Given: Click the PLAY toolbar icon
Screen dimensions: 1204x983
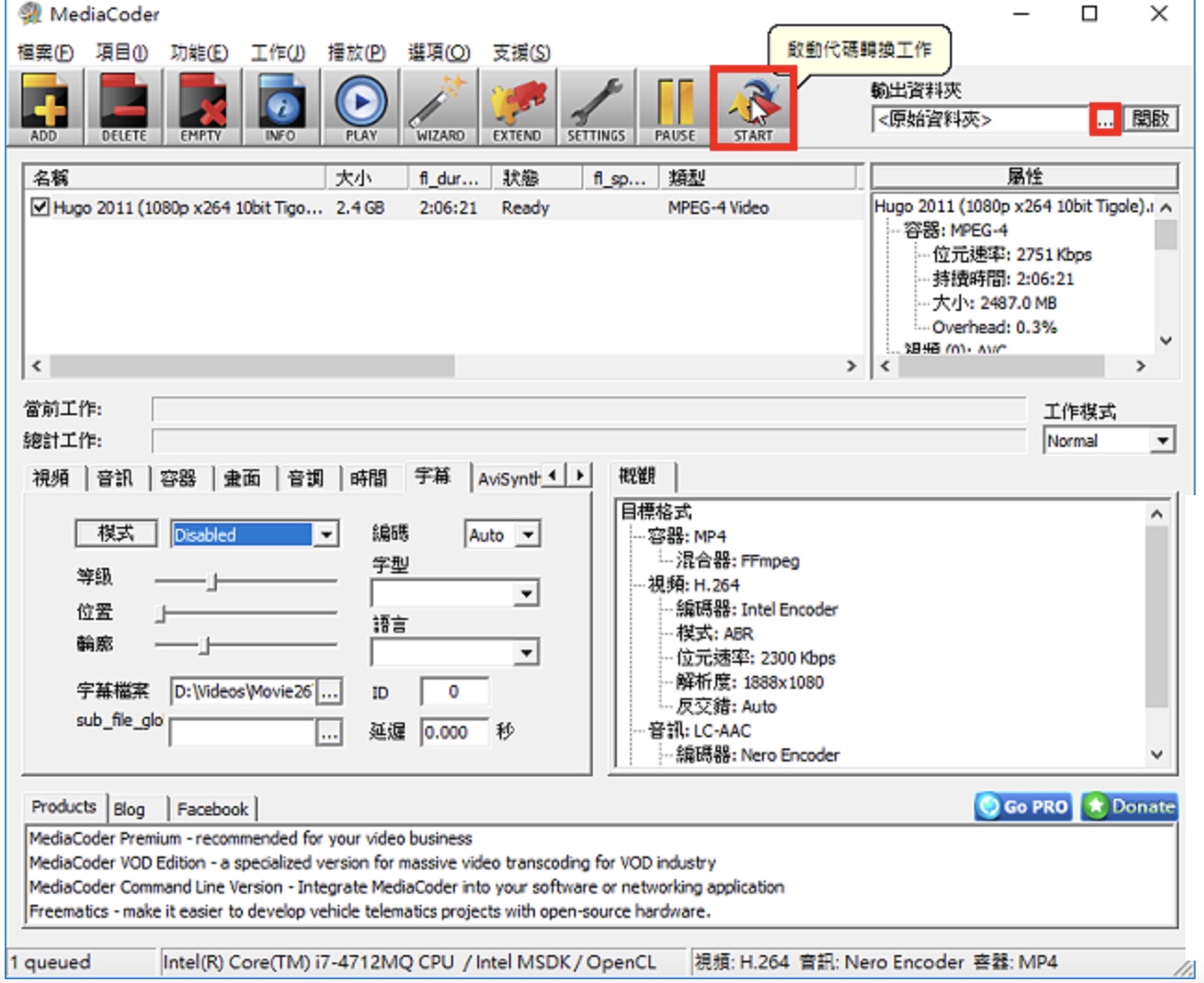Looking at the screenshot, I should [361, 107].
